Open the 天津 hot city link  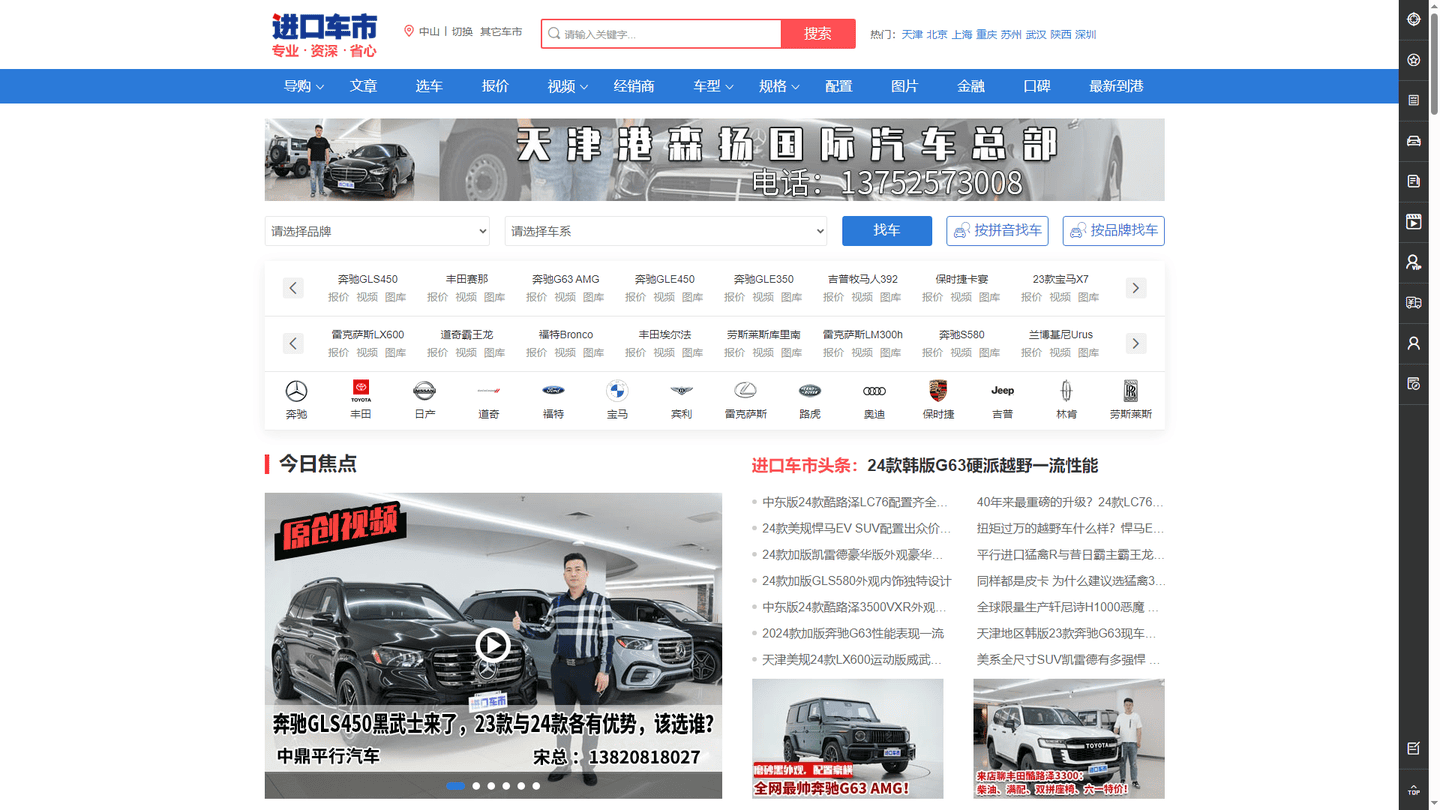coord(912,34)
